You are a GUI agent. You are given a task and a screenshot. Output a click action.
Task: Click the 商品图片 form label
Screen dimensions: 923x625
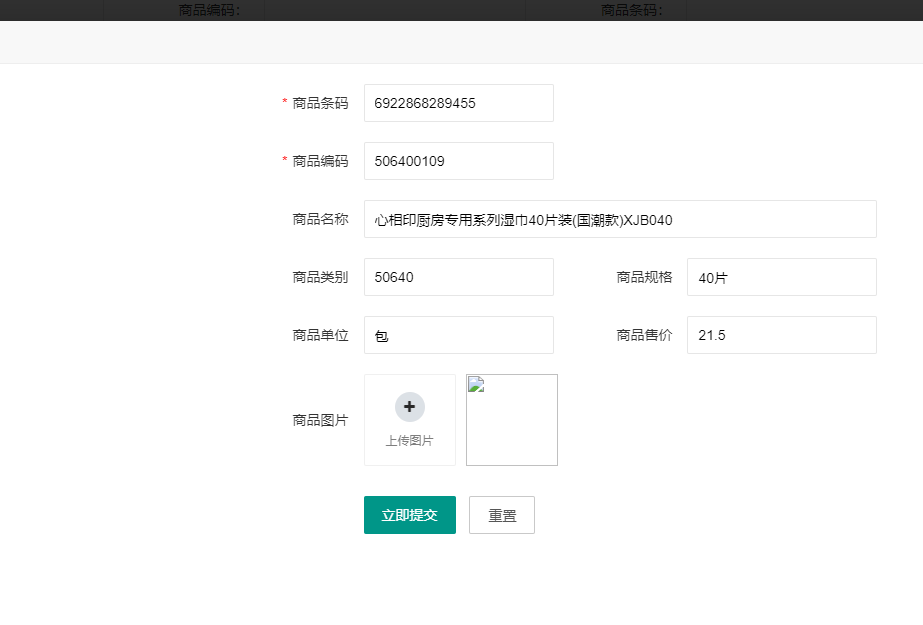point(320,420)
